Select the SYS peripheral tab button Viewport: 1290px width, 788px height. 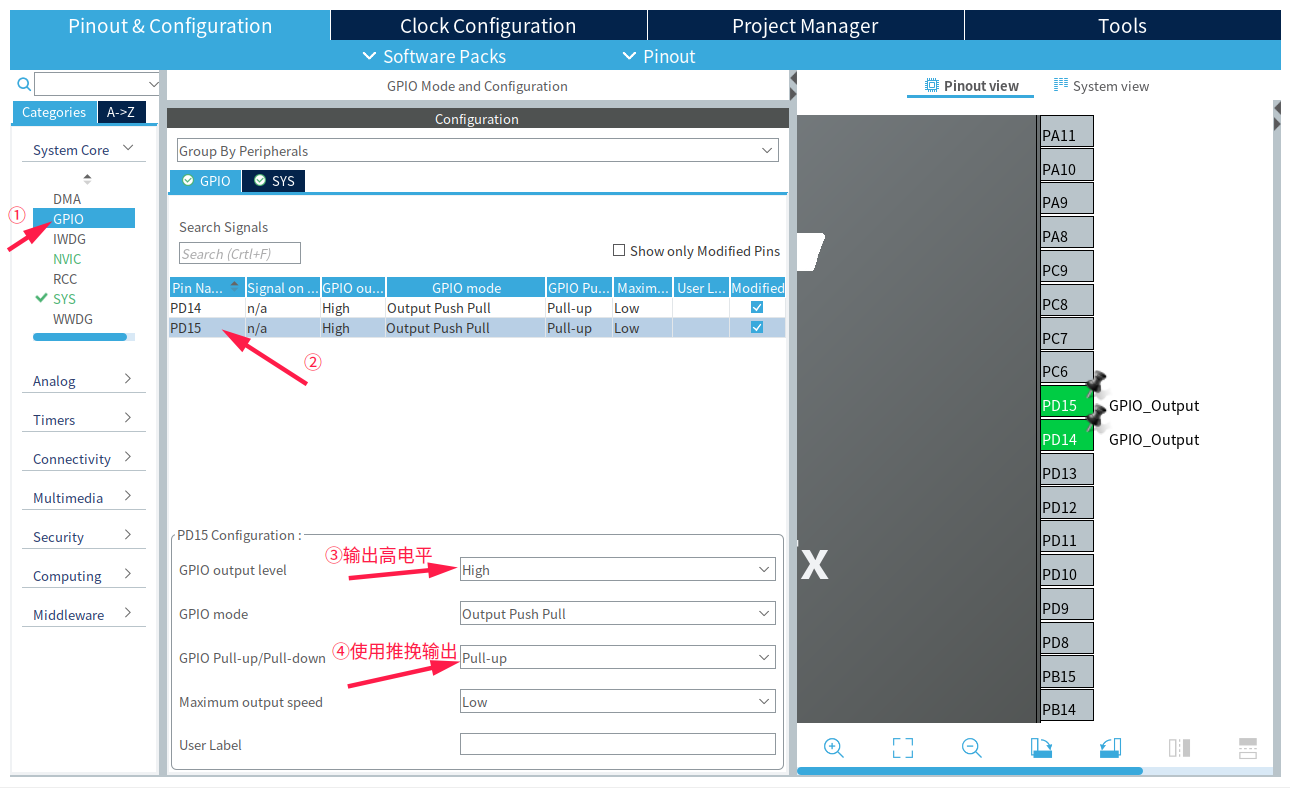pyautogui.click(x=273, y=181)
